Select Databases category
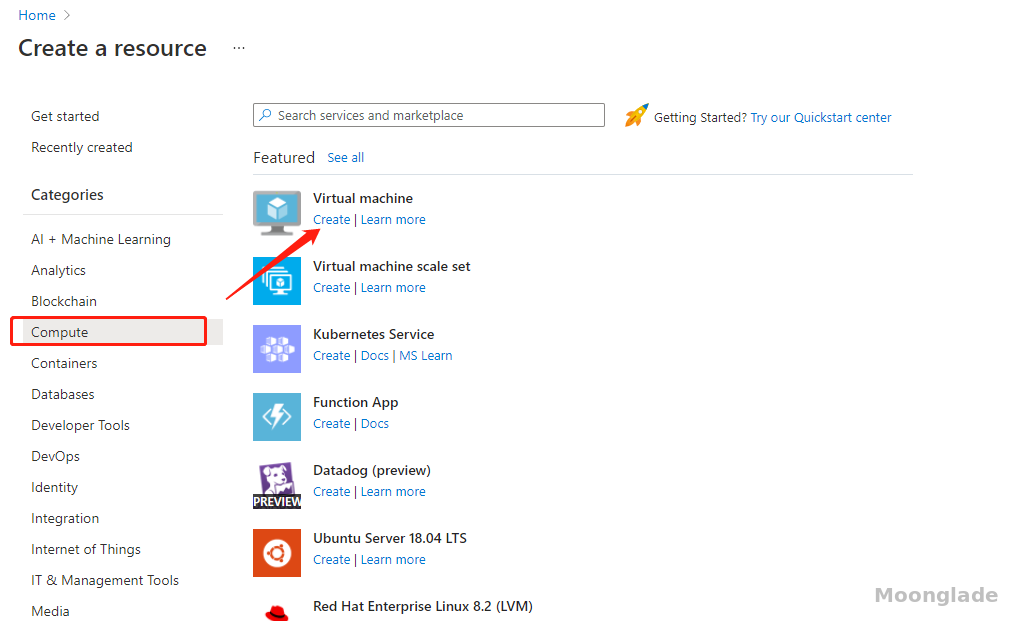 tap(63, 394)
